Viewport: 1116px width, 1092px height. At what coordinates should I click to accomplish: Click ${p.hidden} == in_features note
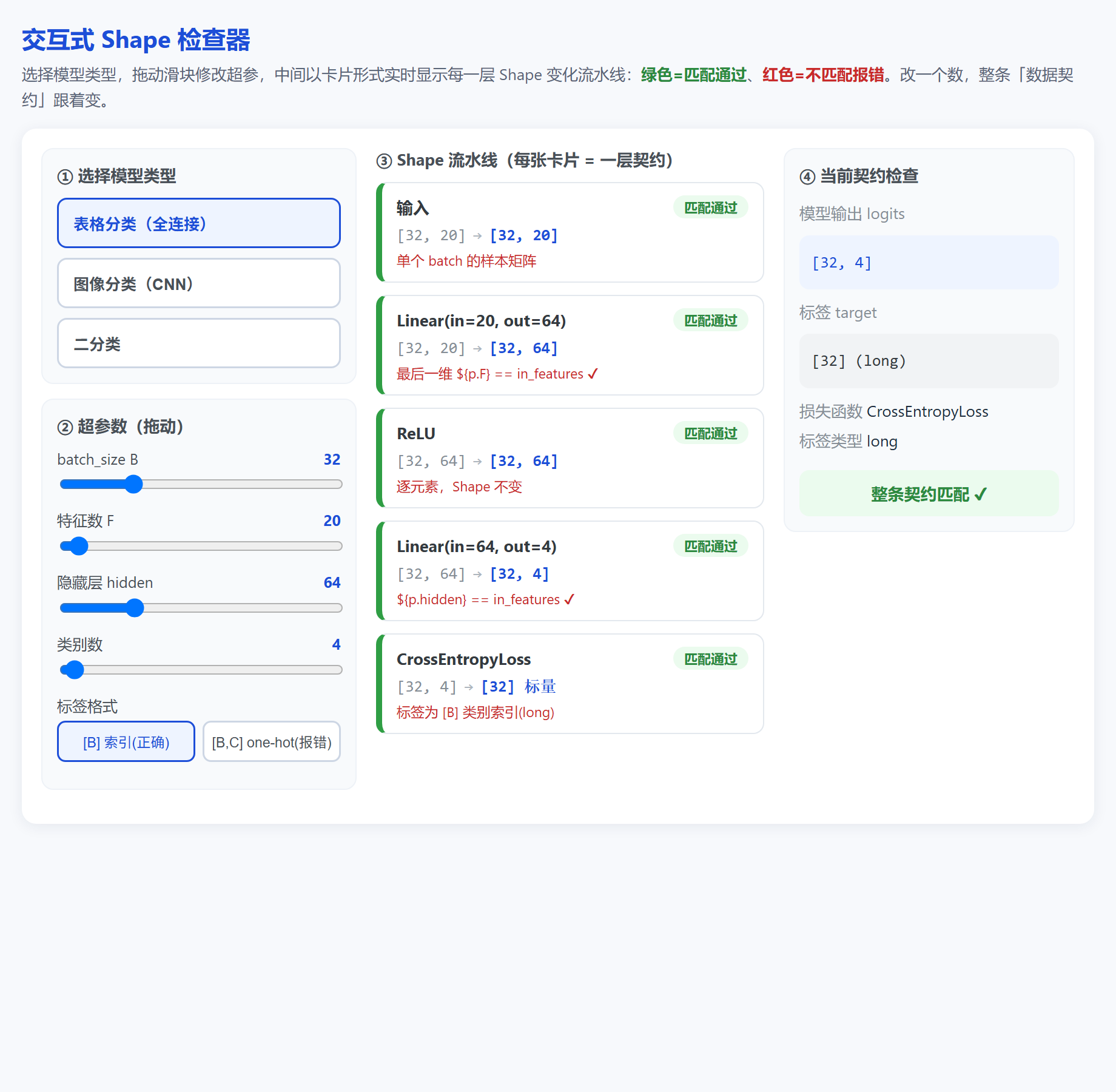click(x=485, y=599)
